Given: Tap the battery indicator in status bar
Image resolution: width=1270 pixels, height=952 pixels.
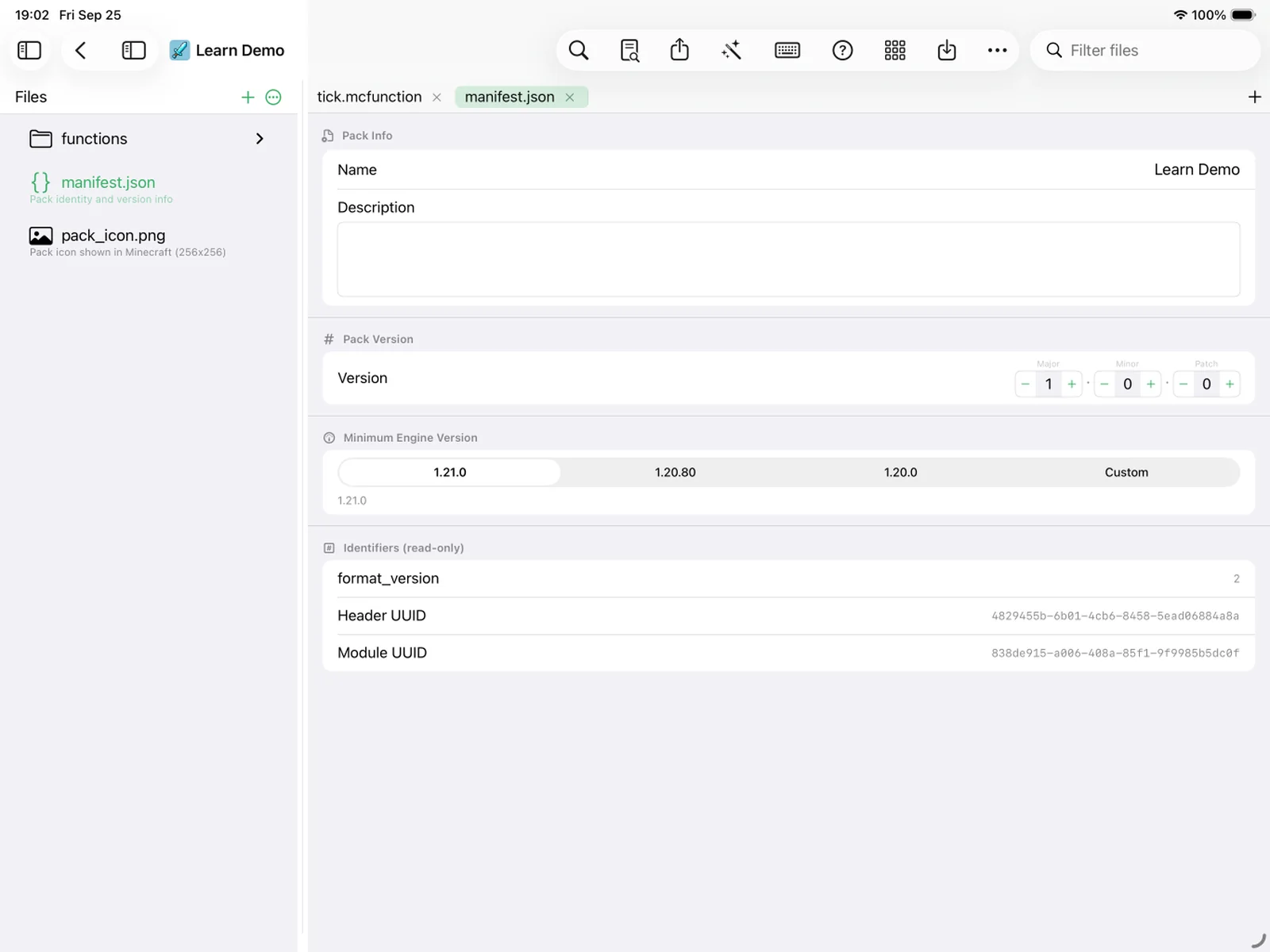Looking at the screenshot, I should (1244, 15).
